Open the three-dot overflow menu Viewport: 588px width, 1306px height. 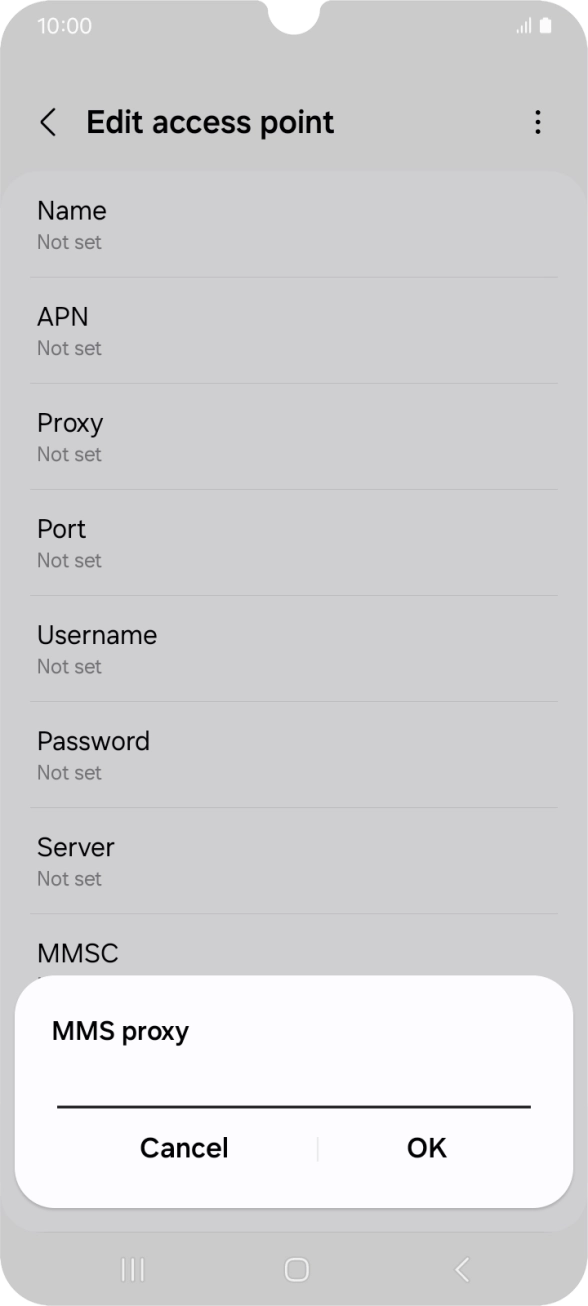pyautogui.click(x=538, y=121)
